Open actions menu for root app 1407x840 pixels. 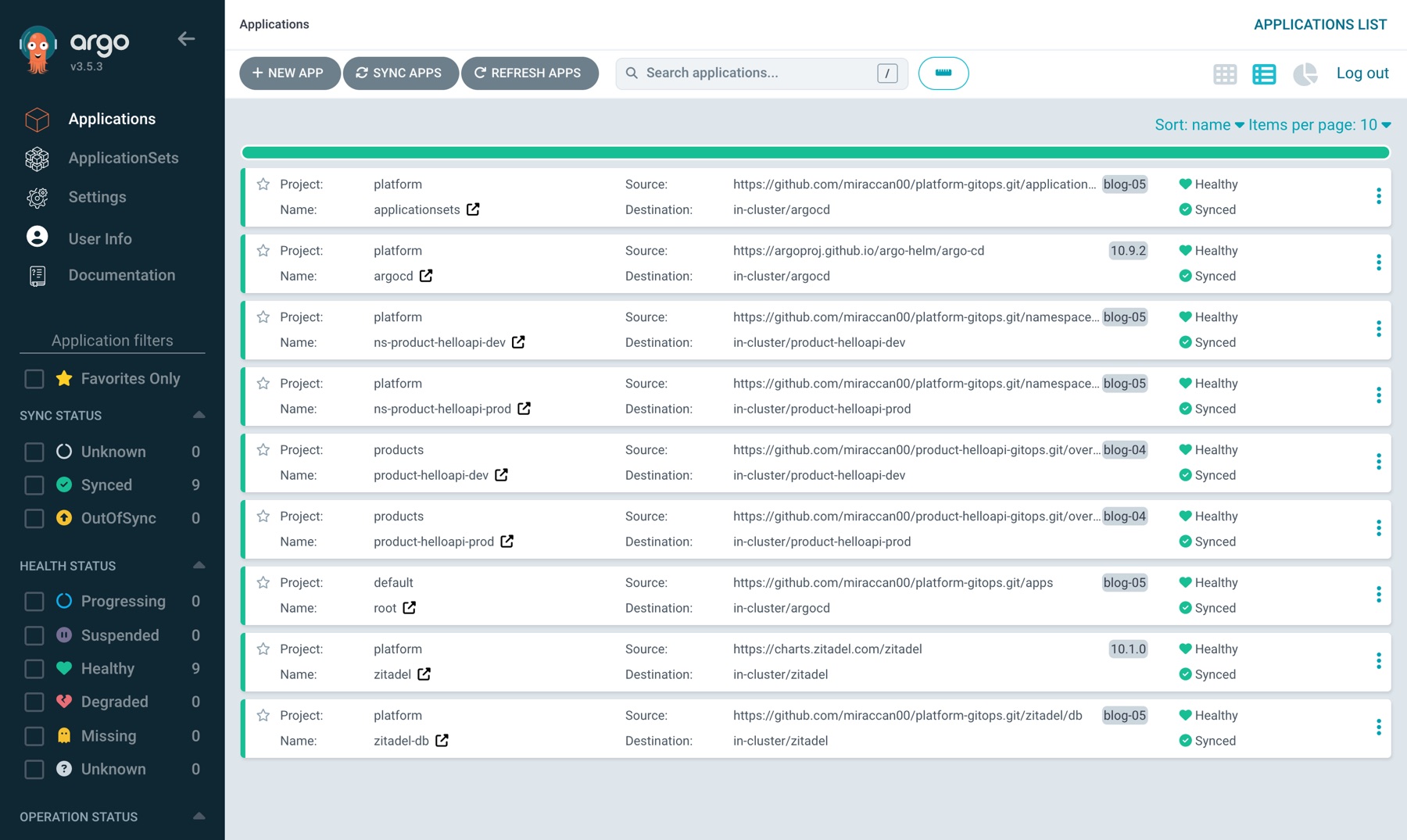pyautogui.click(x=1379, y=595)
